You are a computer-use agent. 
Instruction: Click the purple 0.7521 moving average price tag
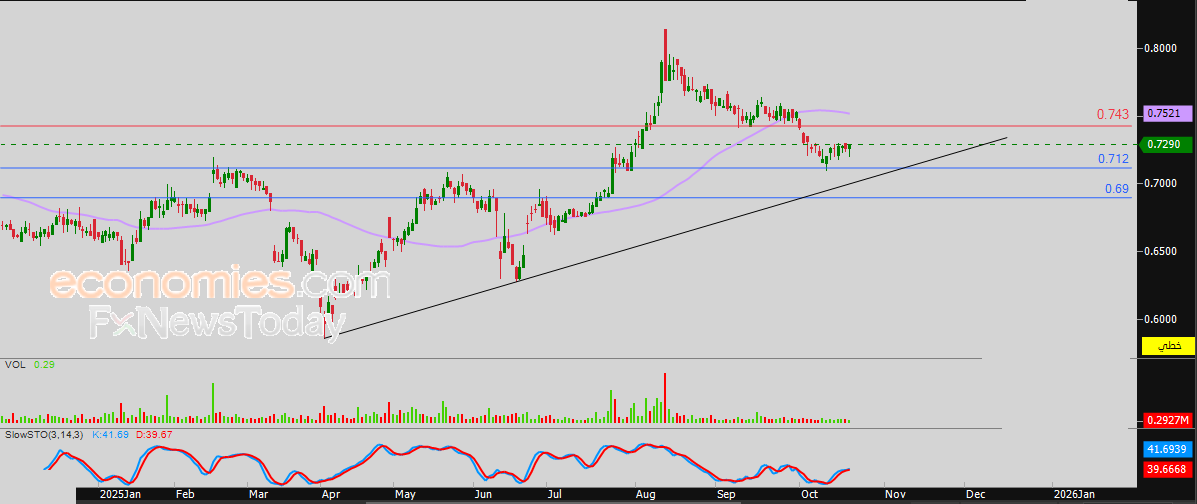coord(1164,113)
